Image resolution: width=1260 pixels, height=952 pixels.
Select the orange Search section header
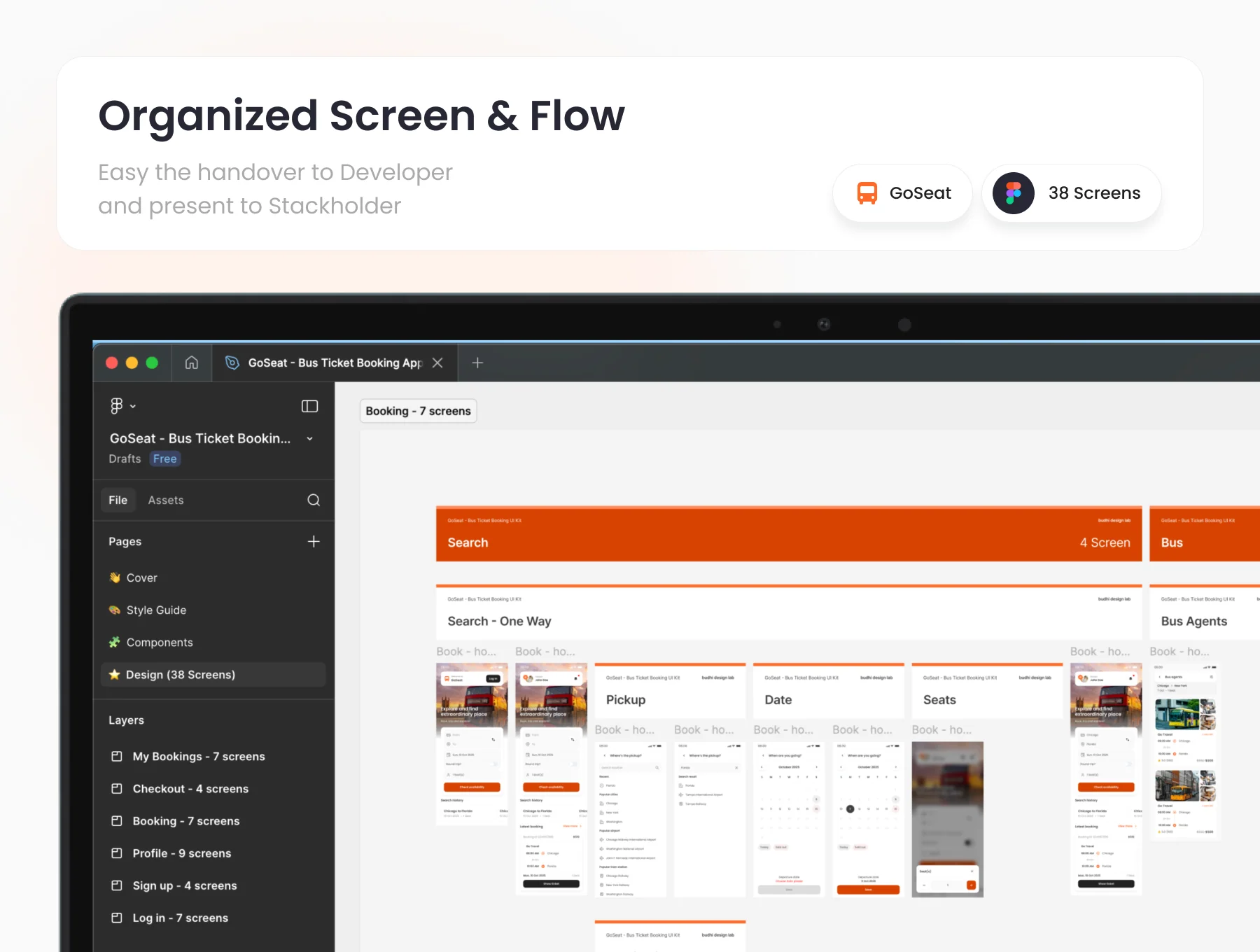pos(789,534)
